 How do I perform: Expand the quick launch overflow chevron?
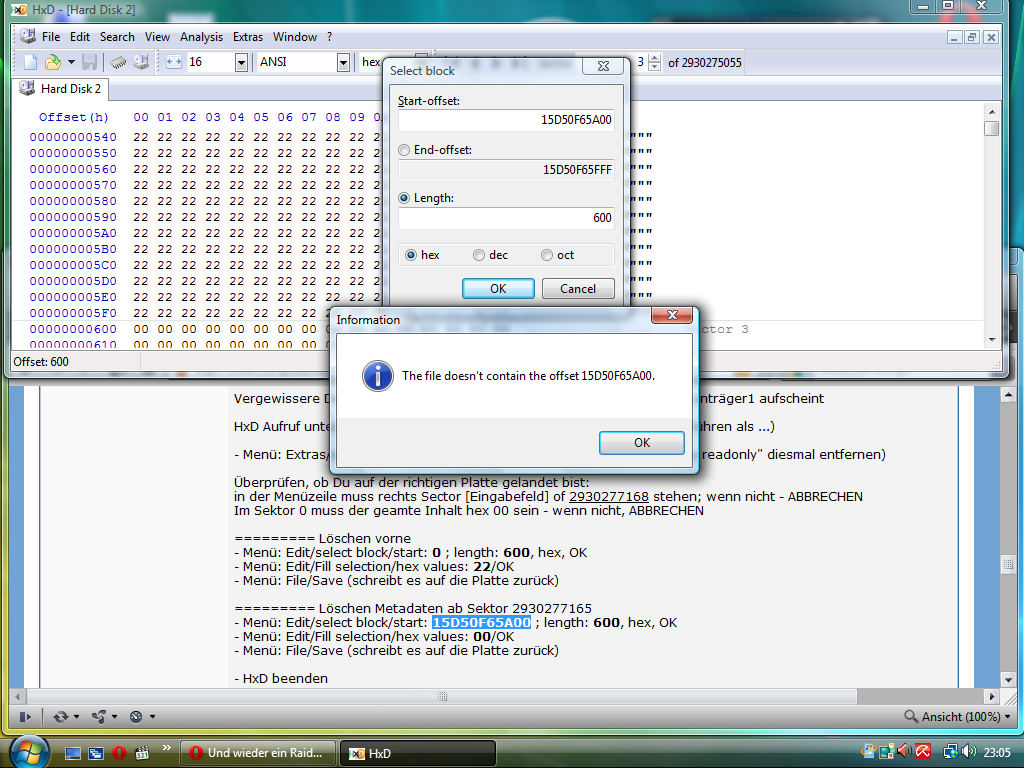coord(166,748)
